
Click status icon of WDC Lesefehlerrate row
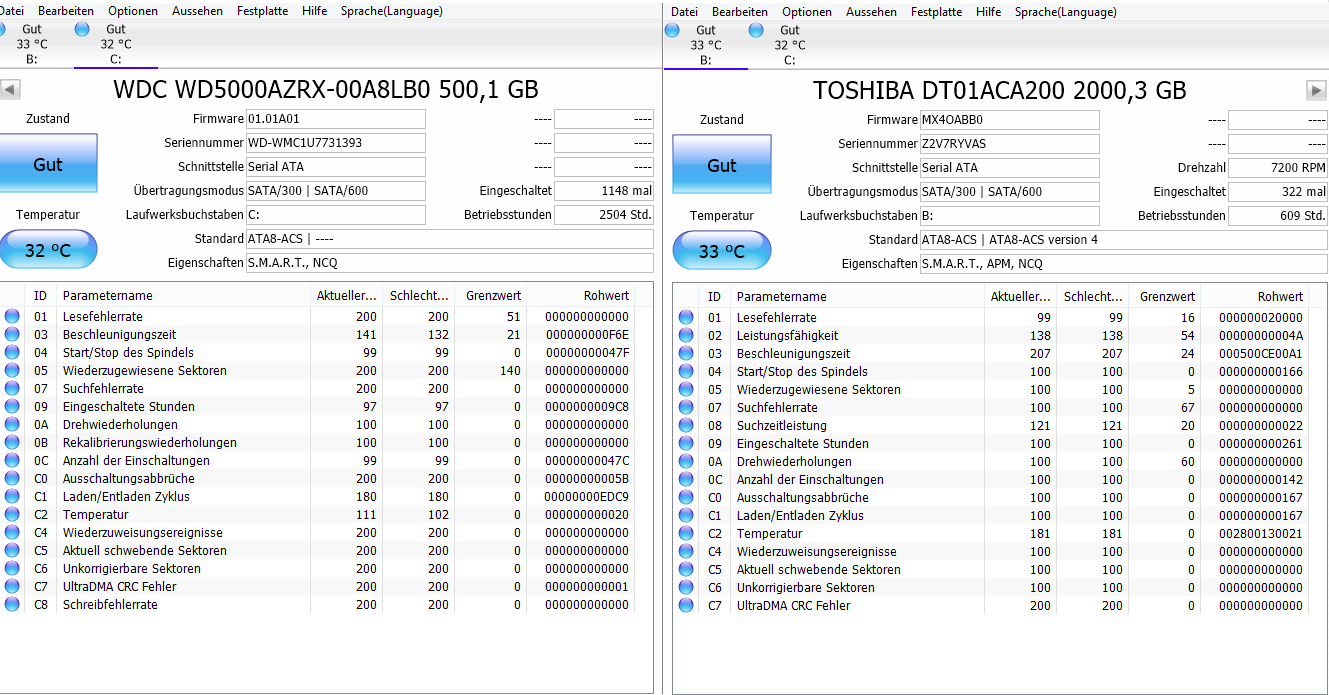coord(12,316)
